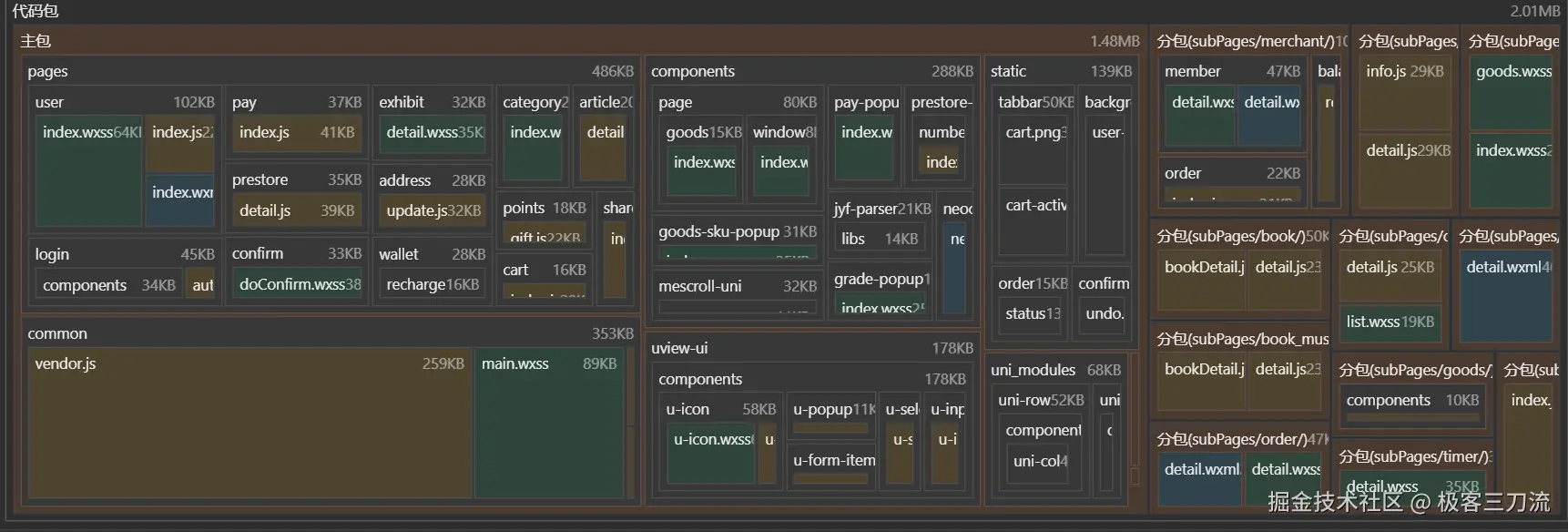Click the recharge 16KB block in wallet
This screenshot has height=532, width=1568.
pyautogui.click(x=433, y=284)
